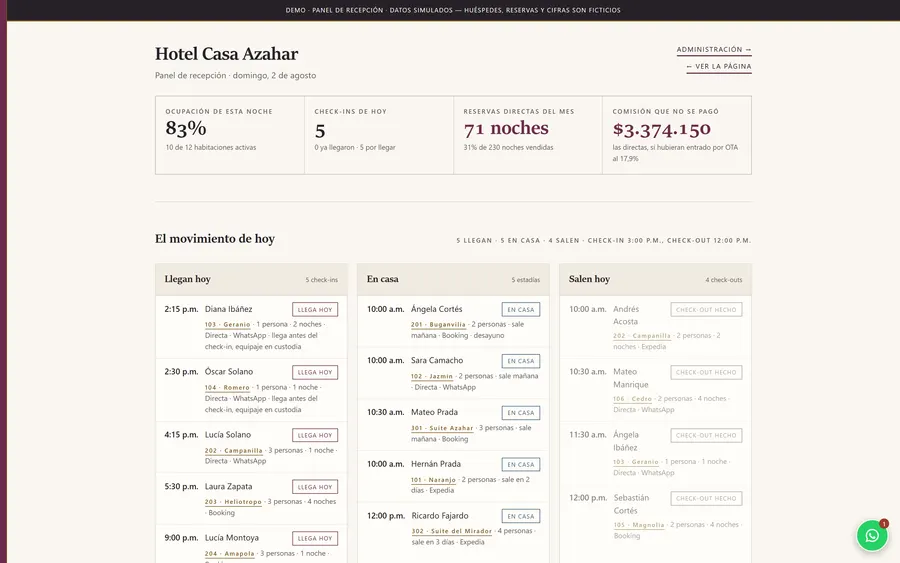Click Check-out hecho for Ángela Ibáñez
Viewport: 900px width, 563px height.
pos(706,436)
